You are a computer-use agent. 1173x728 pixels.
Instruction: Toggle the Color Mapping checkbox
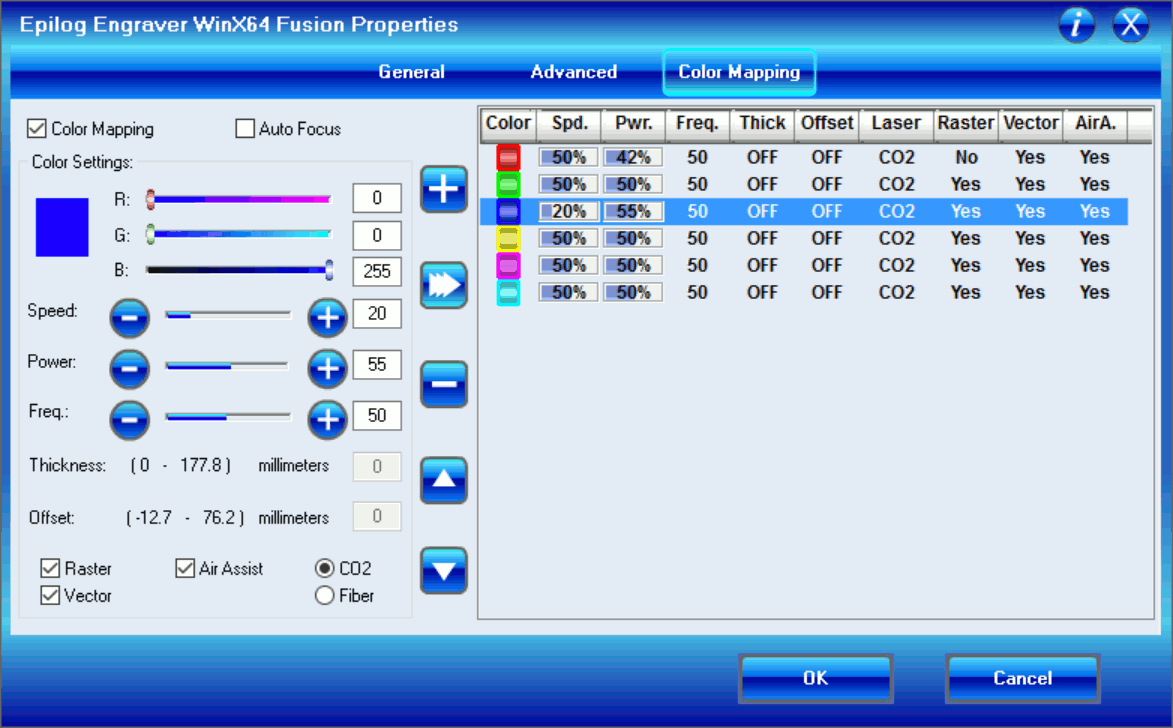(37, 129)
